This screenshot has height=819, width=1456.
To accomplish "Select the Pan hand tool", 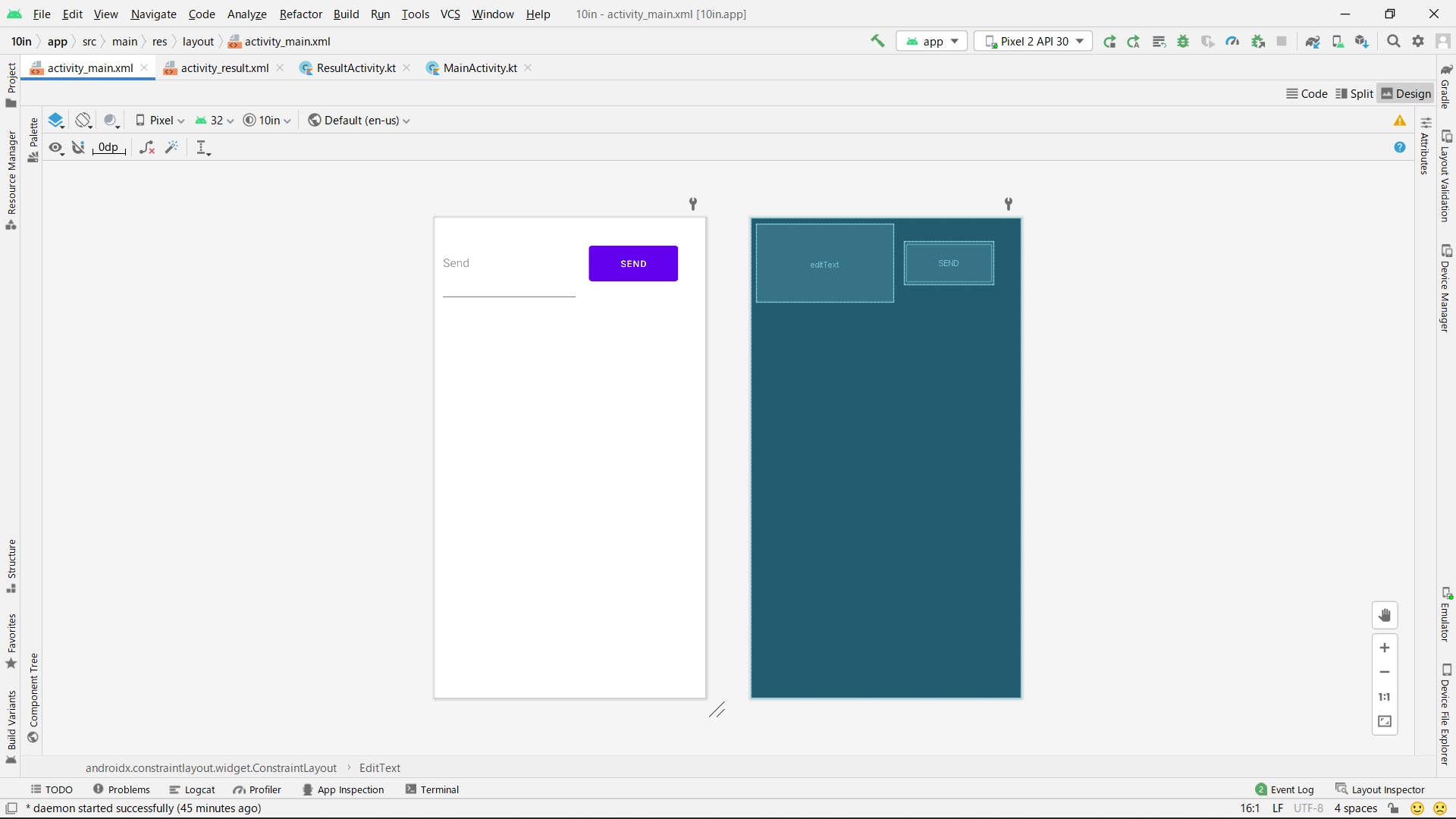I will 1385,615.
